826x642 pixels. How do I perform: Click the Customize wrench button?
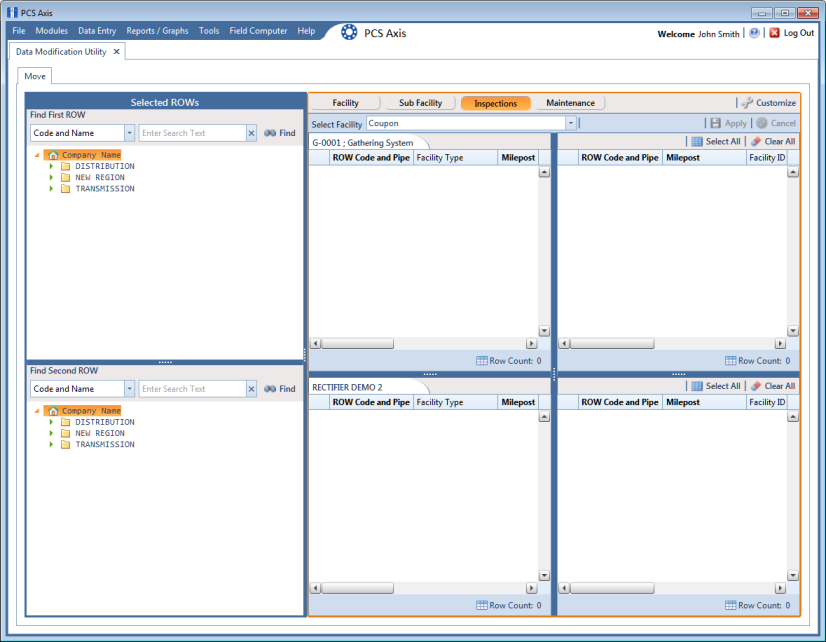769,103
